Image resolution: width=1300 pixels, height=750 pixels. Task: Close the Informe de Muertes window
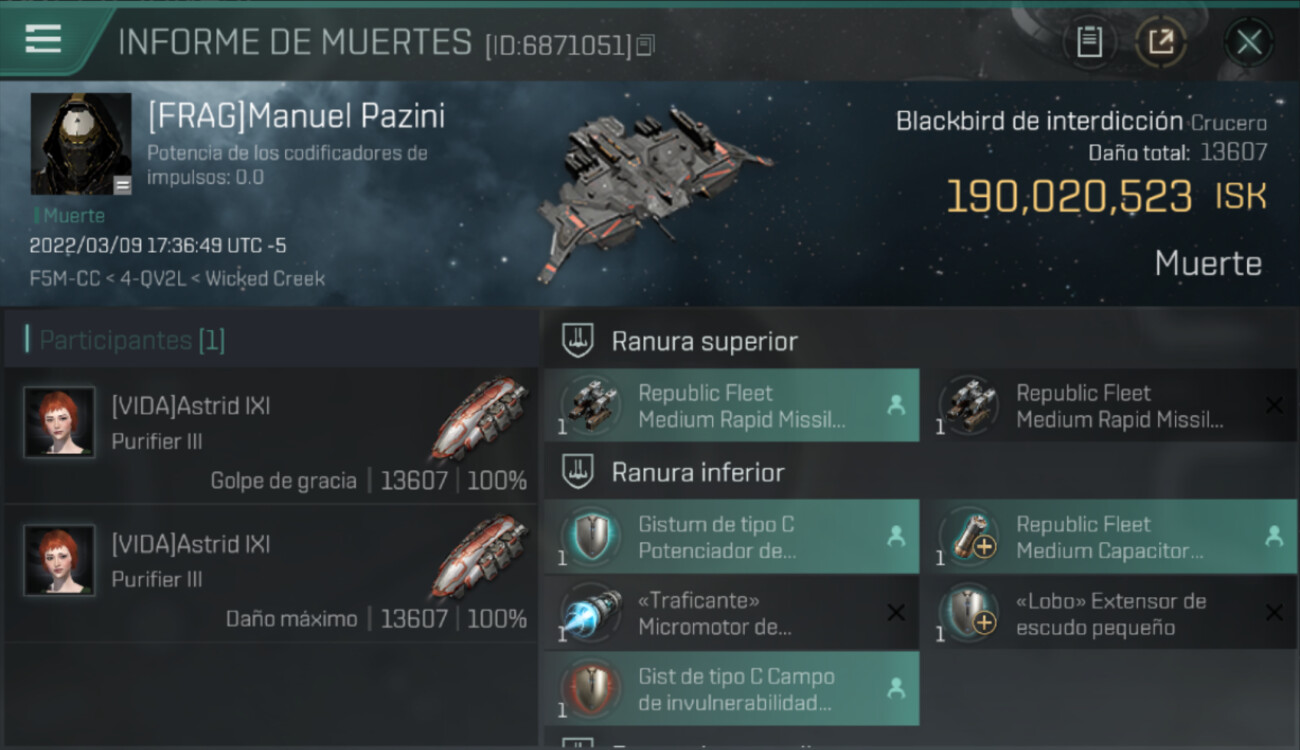tap(1249, 42)
